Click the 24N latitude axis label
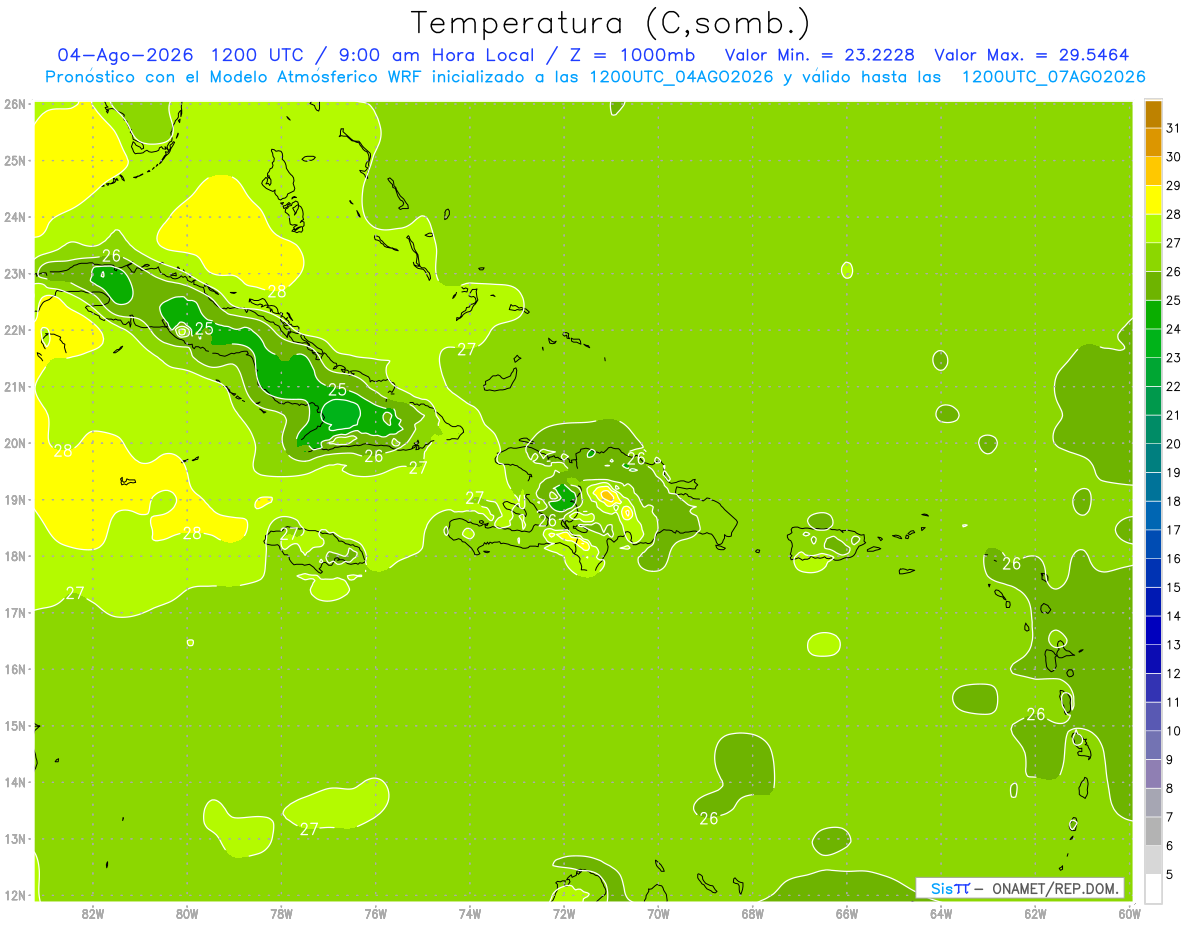The image size is (1200, 927). click(14, 217)
